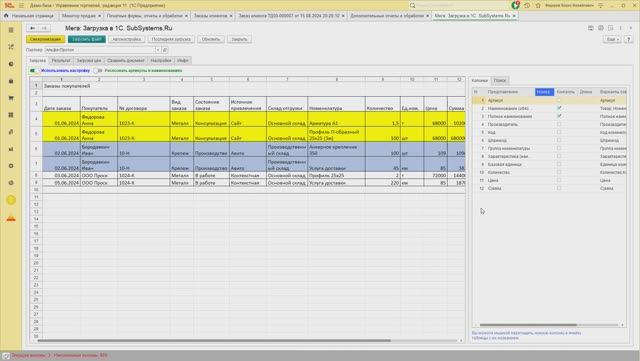The height and width of the screenshot is (361, 640).
Task: Click the search magnifier in the title bar
Action: tap(413, 5)
